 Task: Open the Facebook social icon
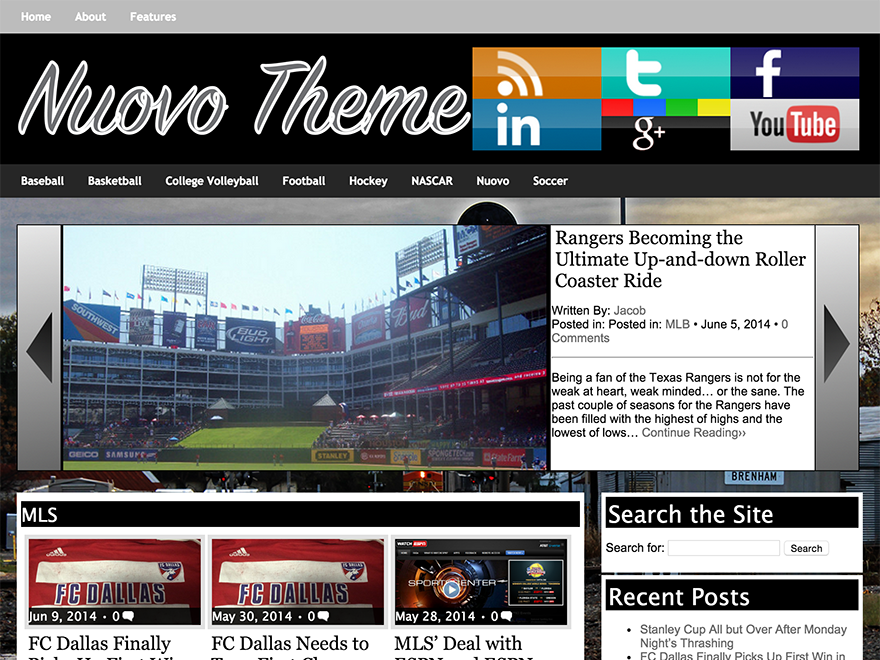click(794, 73)
